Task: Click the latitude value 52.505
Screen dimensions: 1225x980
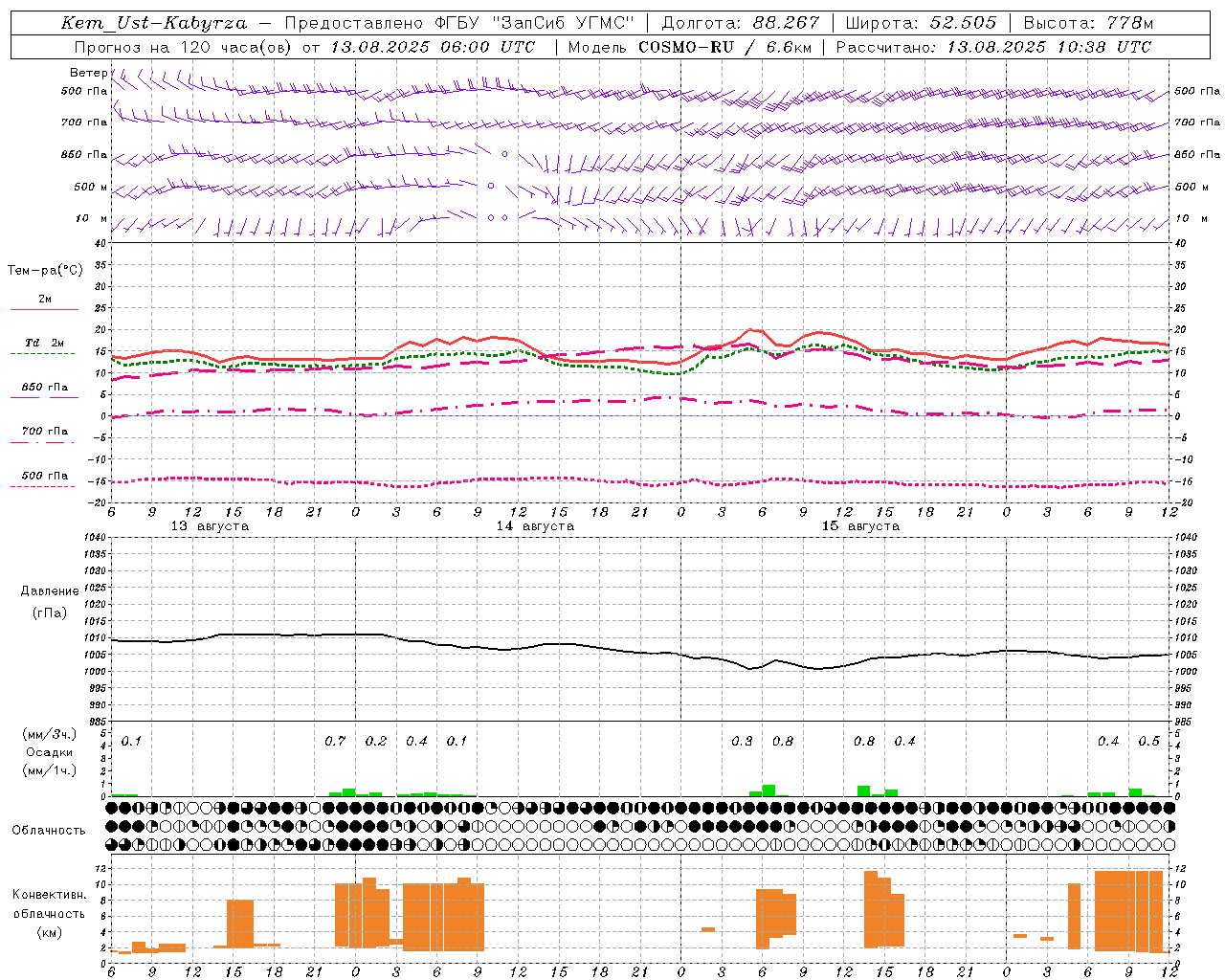Action: tap(963, 23)
